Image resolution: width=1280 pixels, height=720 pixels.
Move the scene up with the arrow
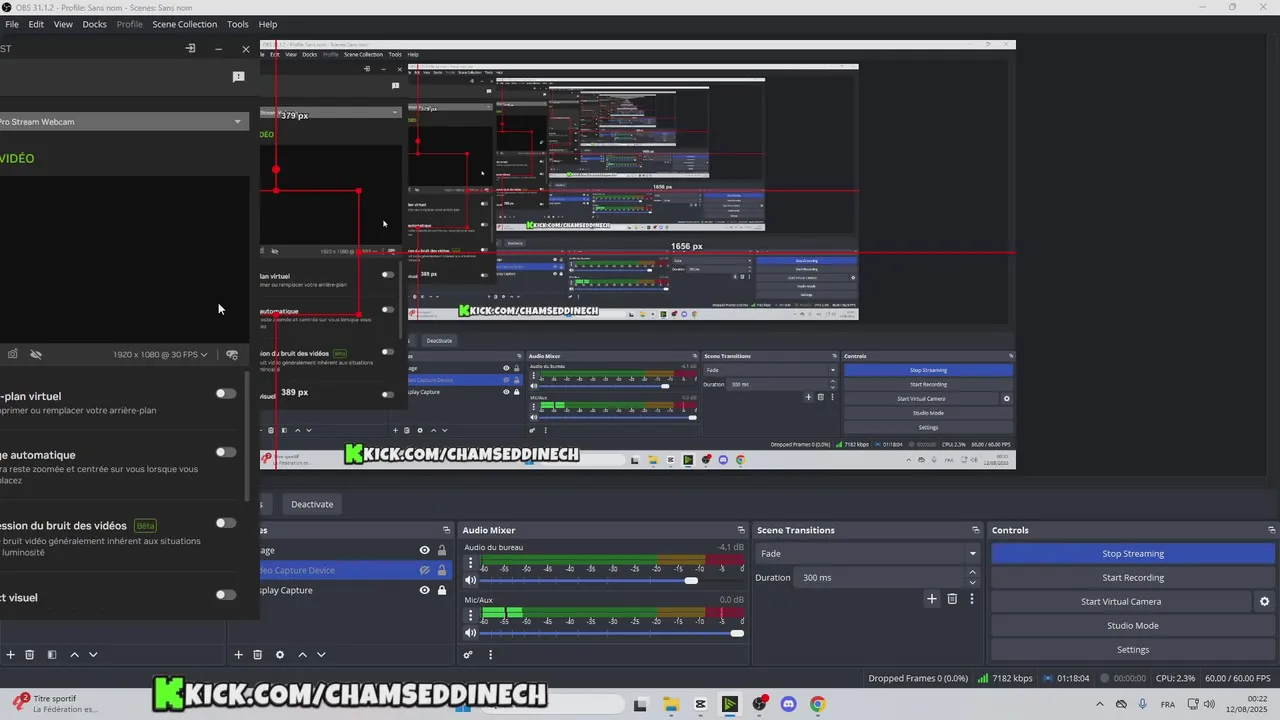click(74, 655)
